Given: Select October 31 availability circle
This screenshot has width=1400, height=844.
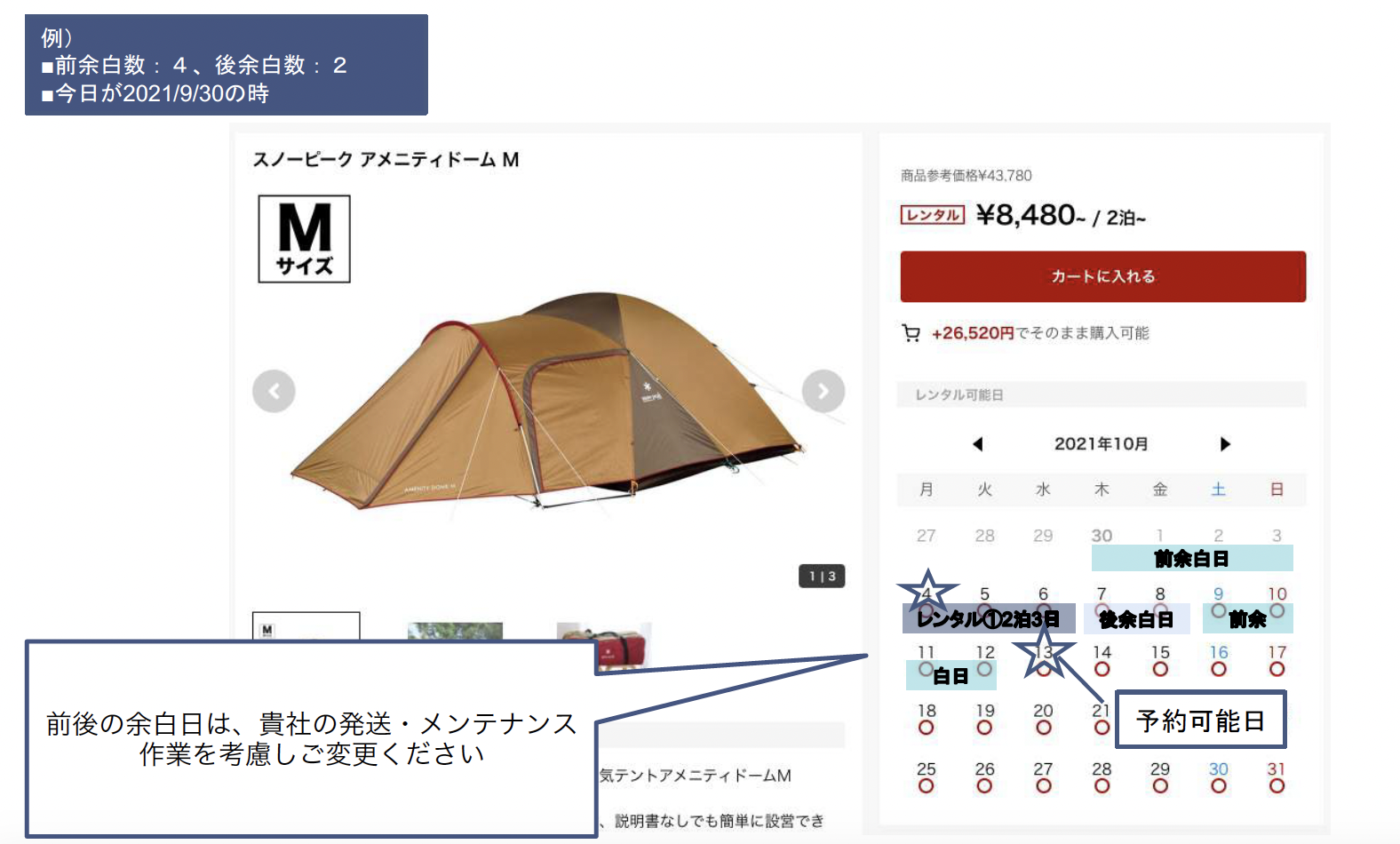Looking at the screenshot, I should (1277, 786).
